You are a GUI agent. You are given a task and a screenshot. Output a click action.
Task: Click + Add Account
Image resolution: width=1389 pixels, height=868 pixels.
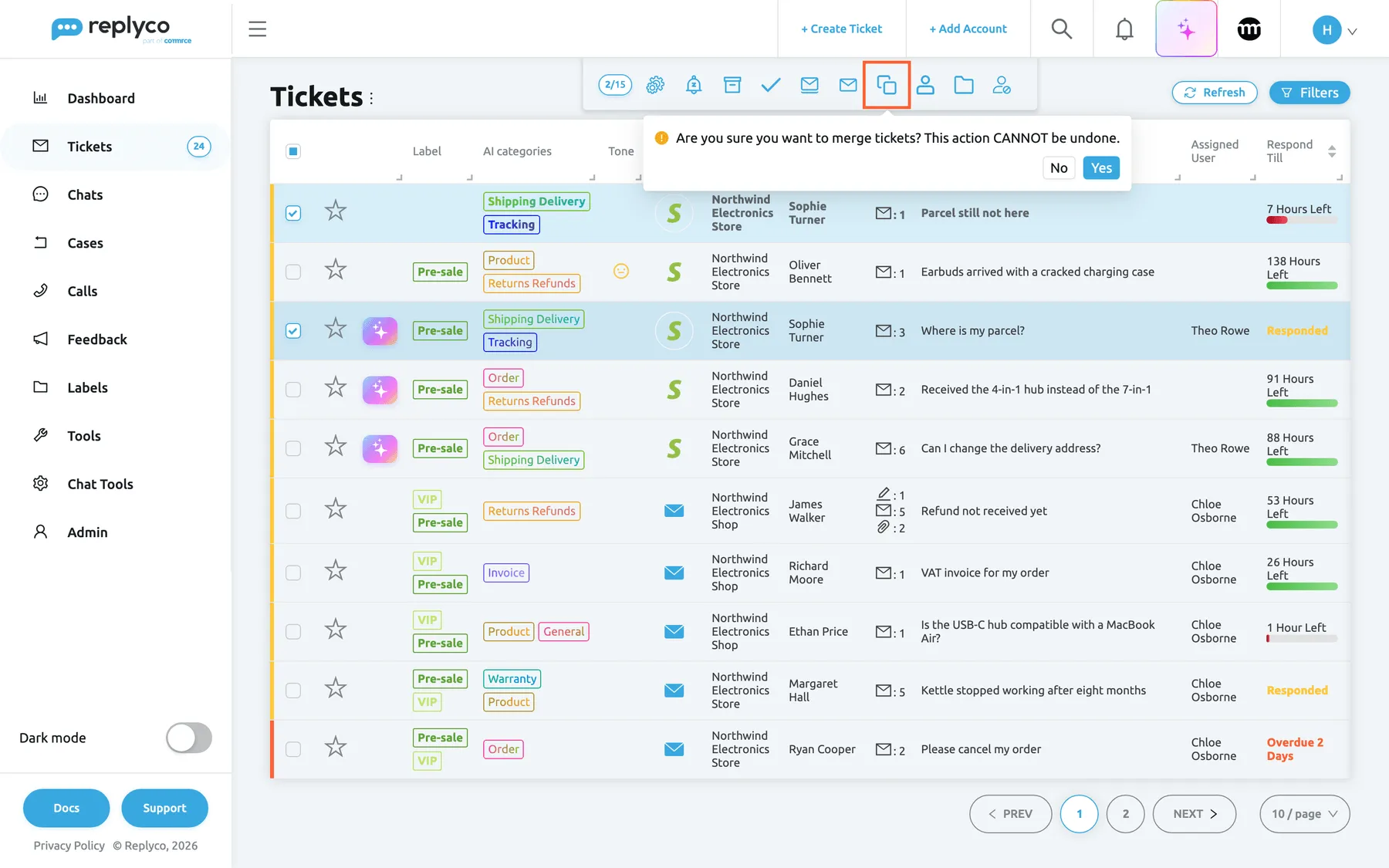(x=968, y=29)
